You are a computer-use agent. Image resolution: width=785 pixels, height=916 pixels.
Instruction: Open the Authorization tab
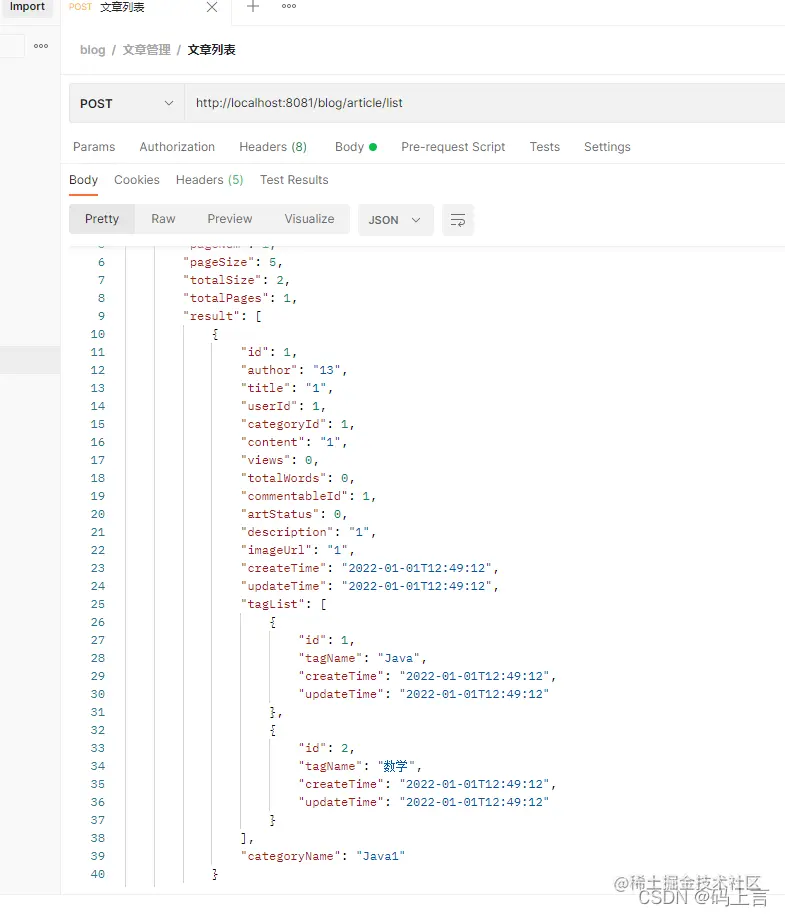pos(177,147)
